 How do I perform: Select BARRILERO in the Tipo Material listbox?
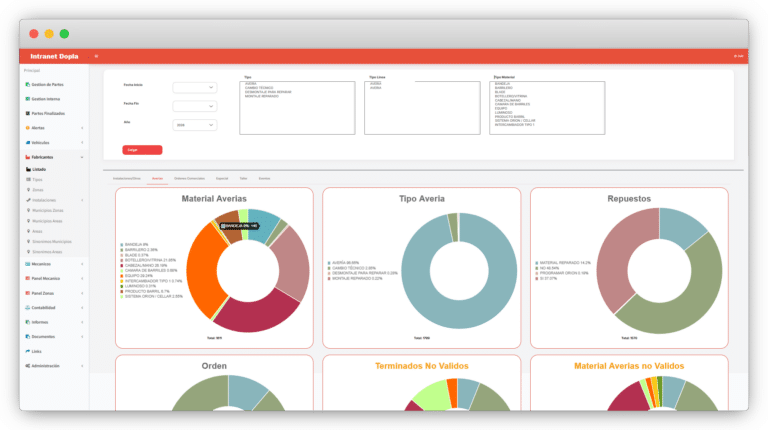504,88
